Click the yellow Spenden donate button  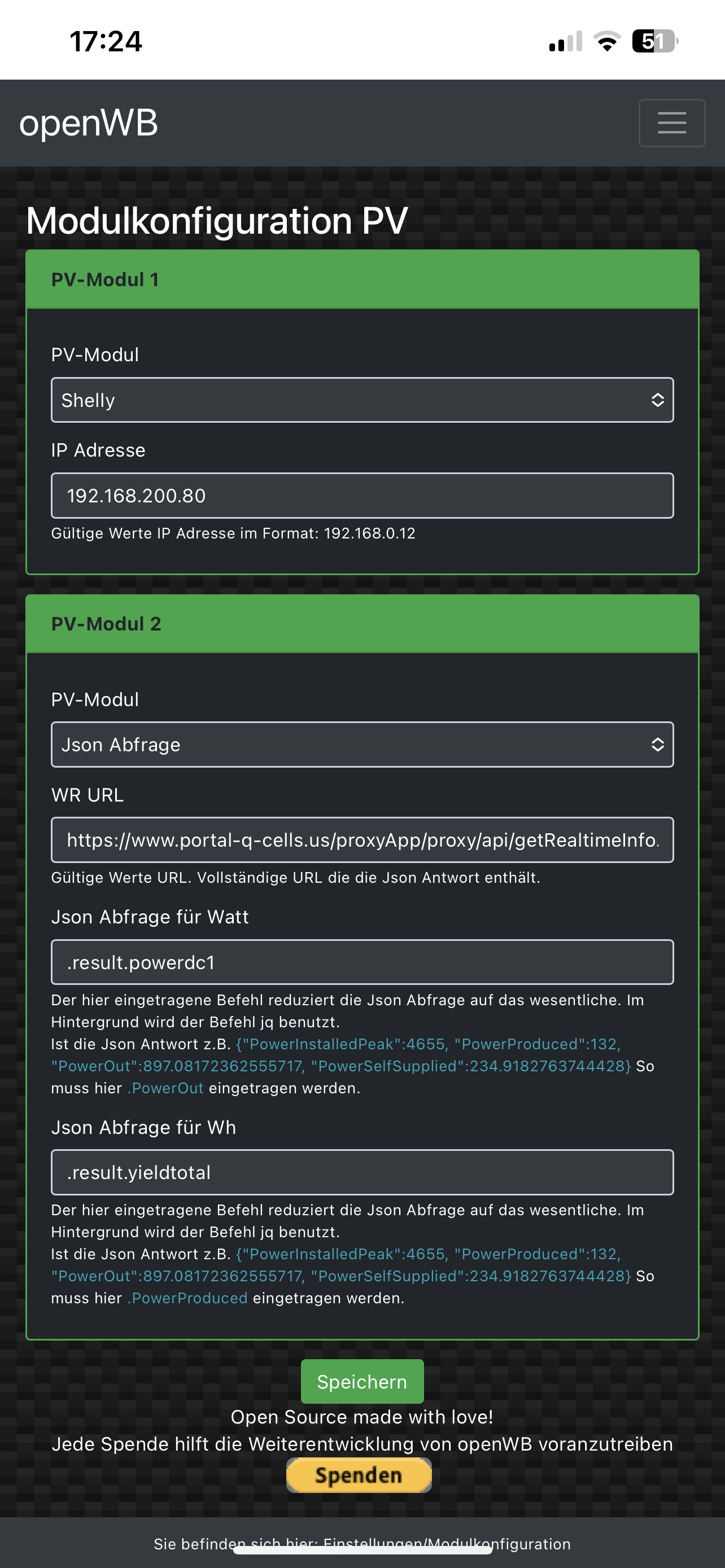point(359,1475)
